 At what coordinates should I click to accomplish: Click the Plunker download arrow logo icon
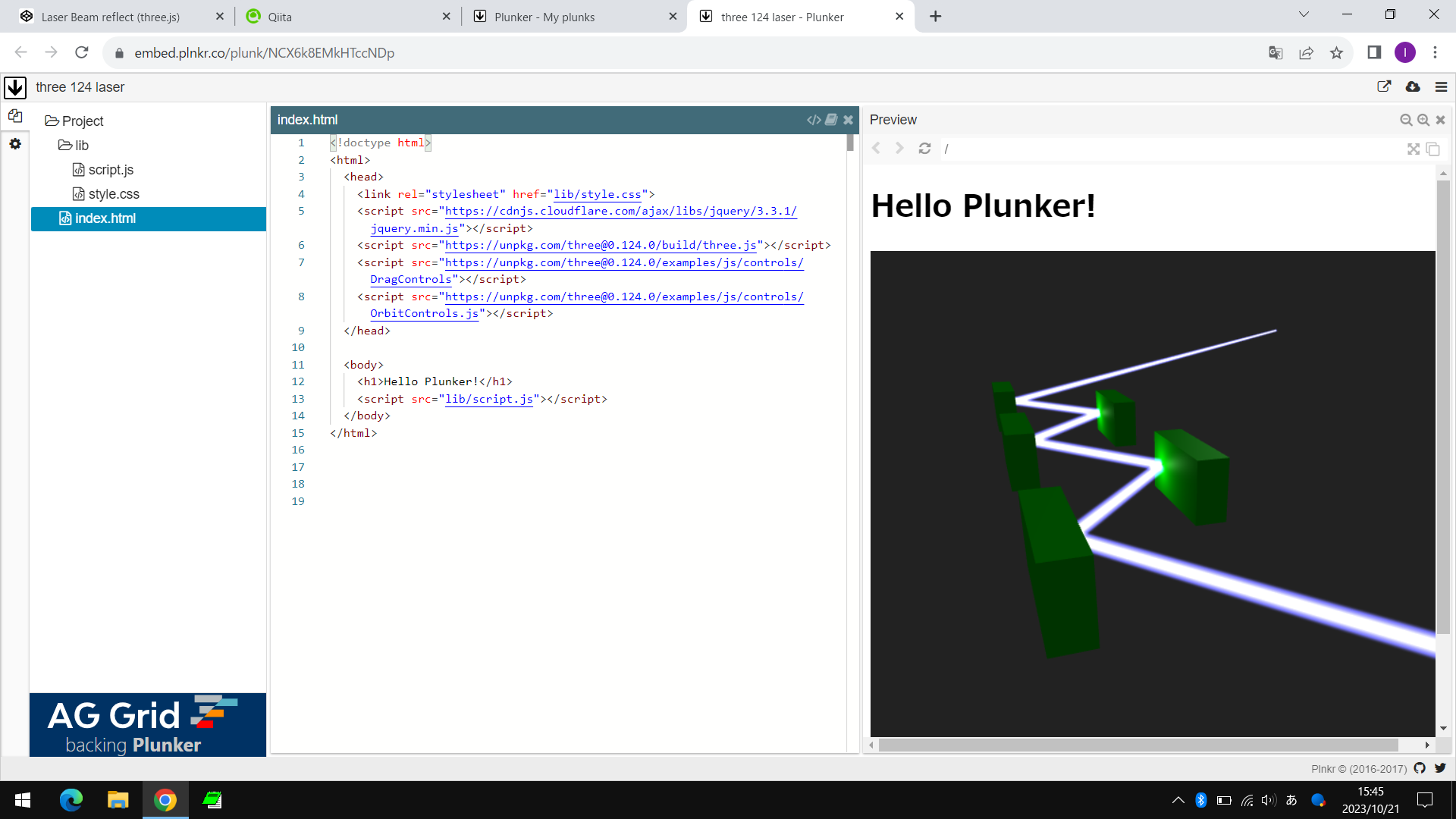[x=15, y=87]
